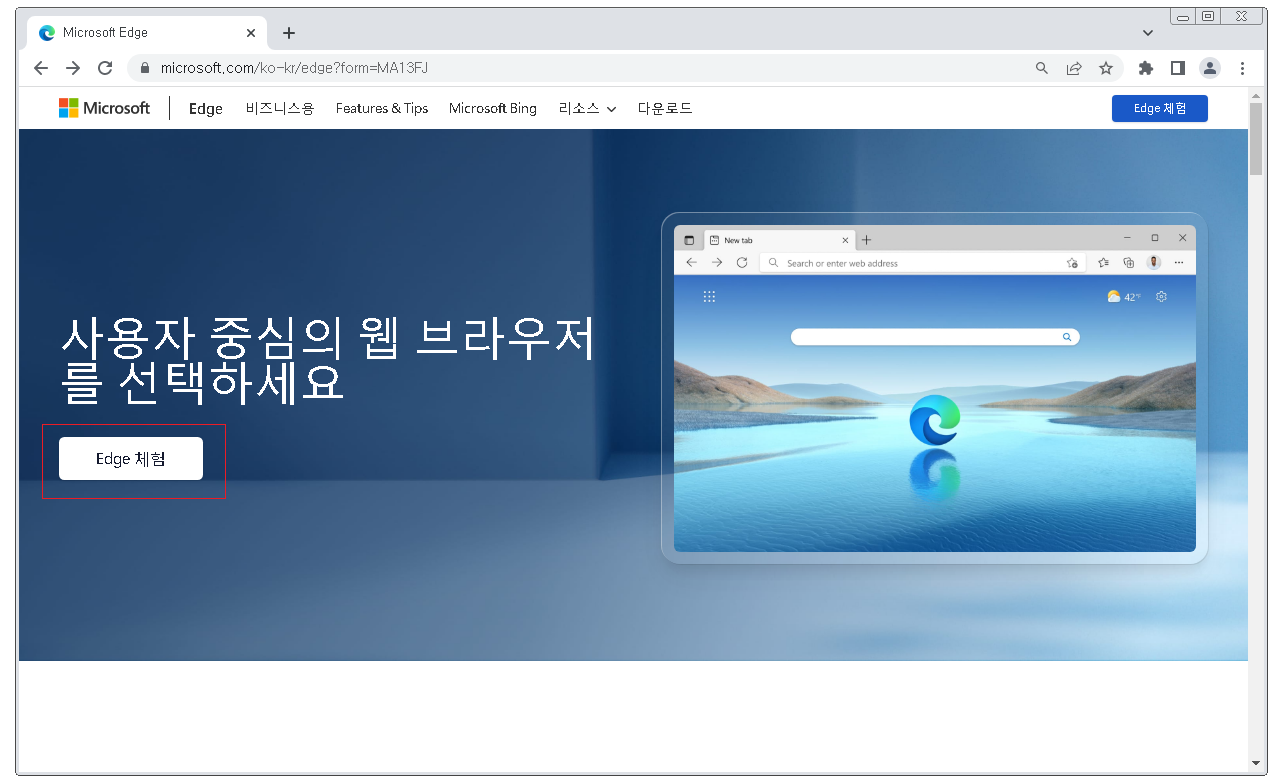Close the Microsoft Edge tab
This screenshot has width=1276, height=780.
[x=251, y=33]
